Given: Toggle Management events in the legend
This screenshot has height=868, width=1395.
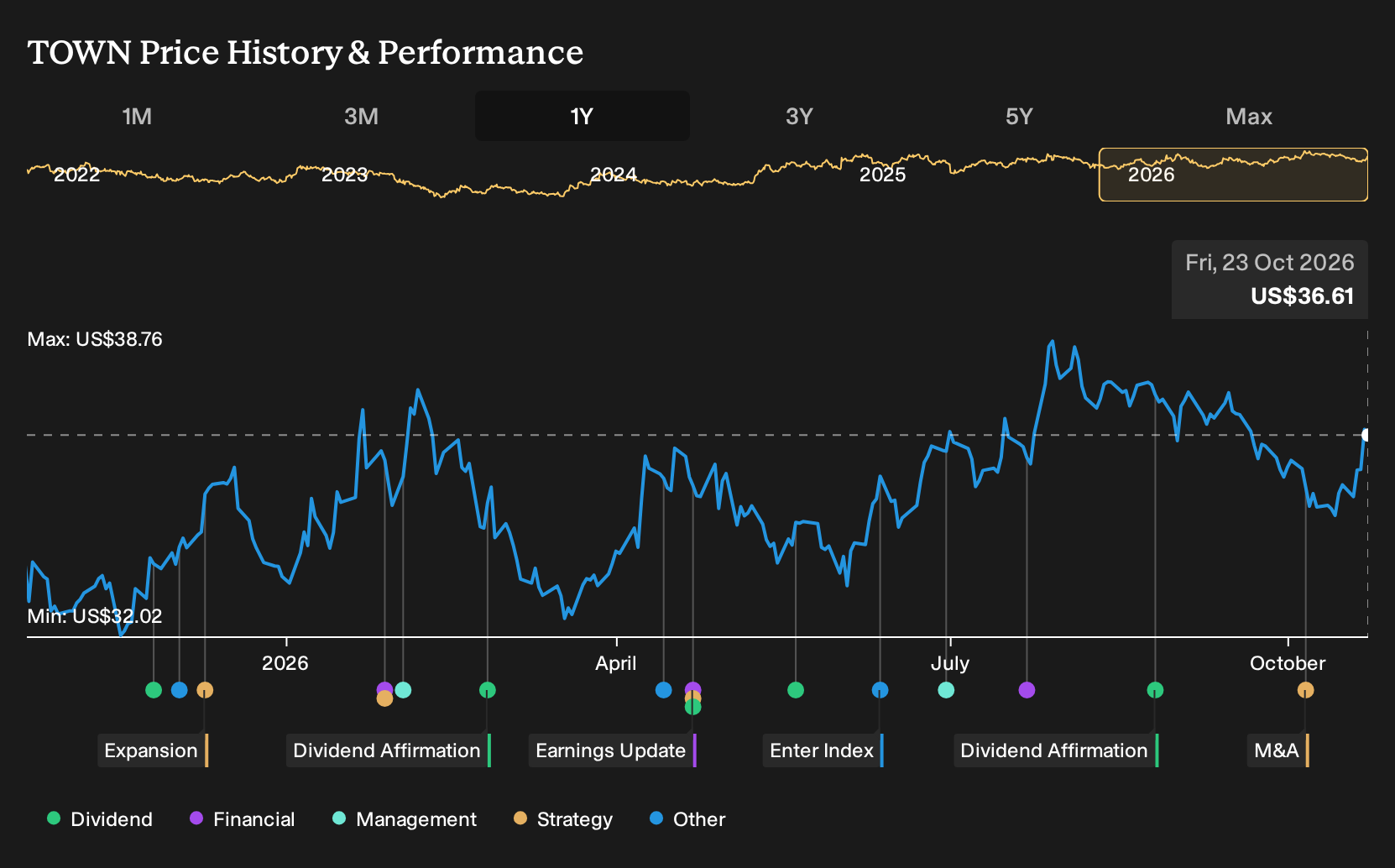Looking at the screenshot, I should pos(405,819).
